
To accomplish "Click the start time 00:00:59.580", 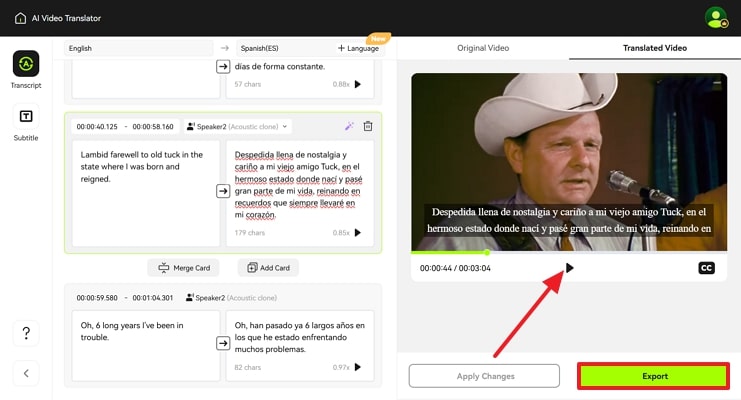I will pyautogui.click(x=97, y=298).
